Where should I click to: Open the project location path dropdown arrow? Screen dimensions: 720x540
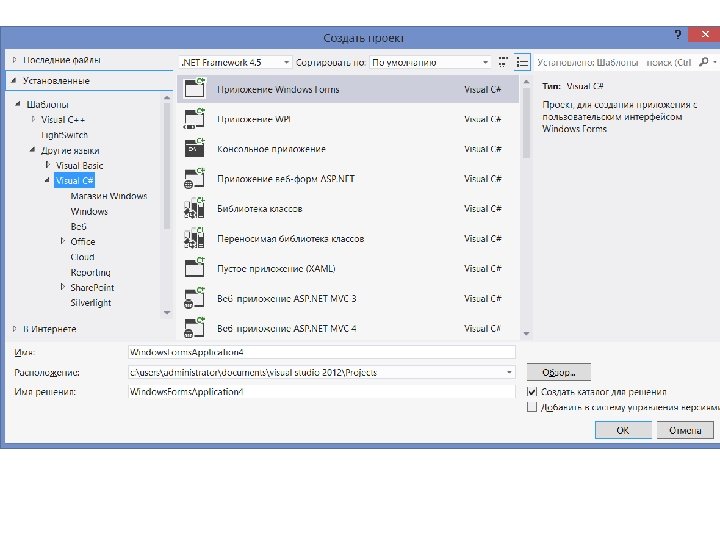click(x=509, y=372)
